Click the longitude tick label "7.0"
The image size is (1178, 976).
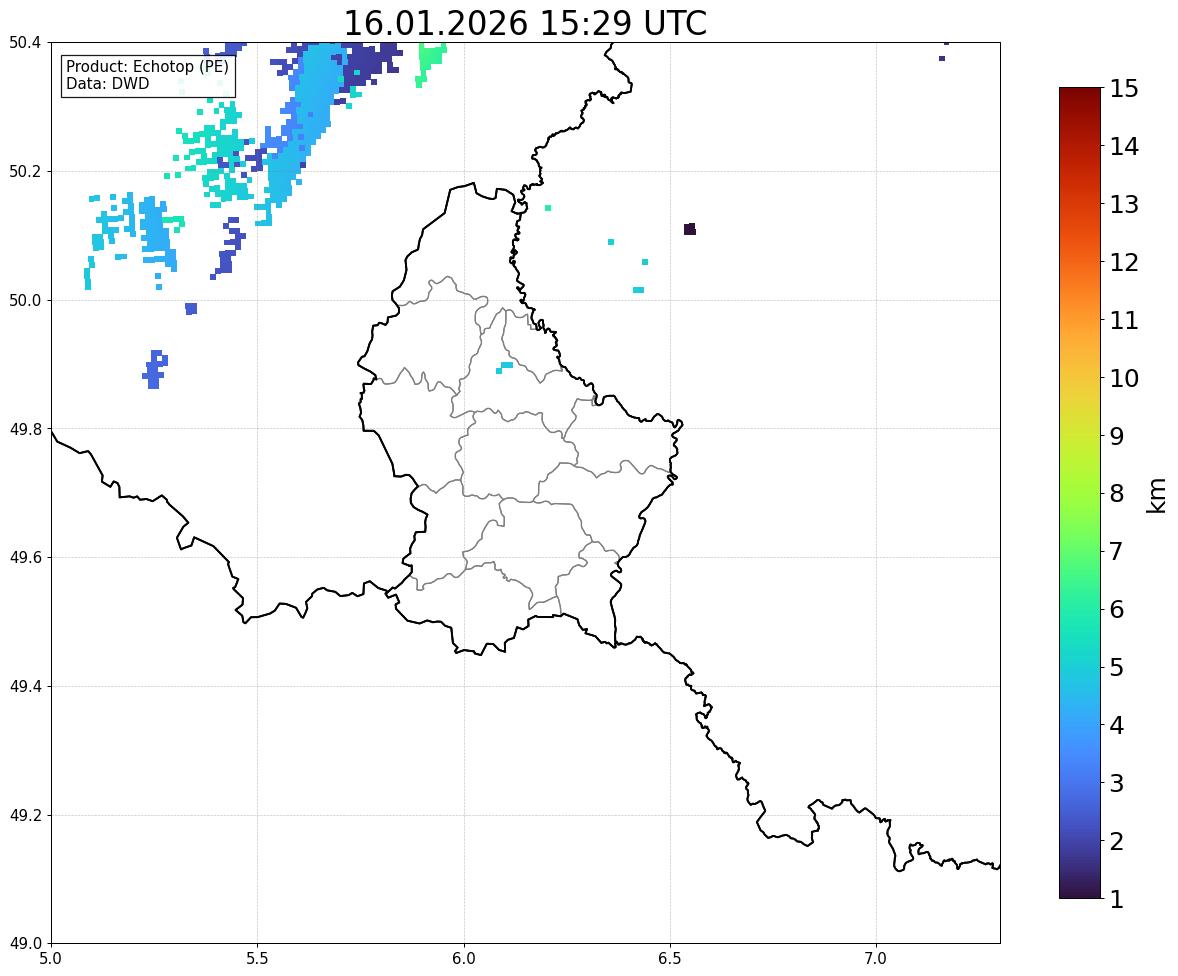pyautogui.click(x=876, y=959)
